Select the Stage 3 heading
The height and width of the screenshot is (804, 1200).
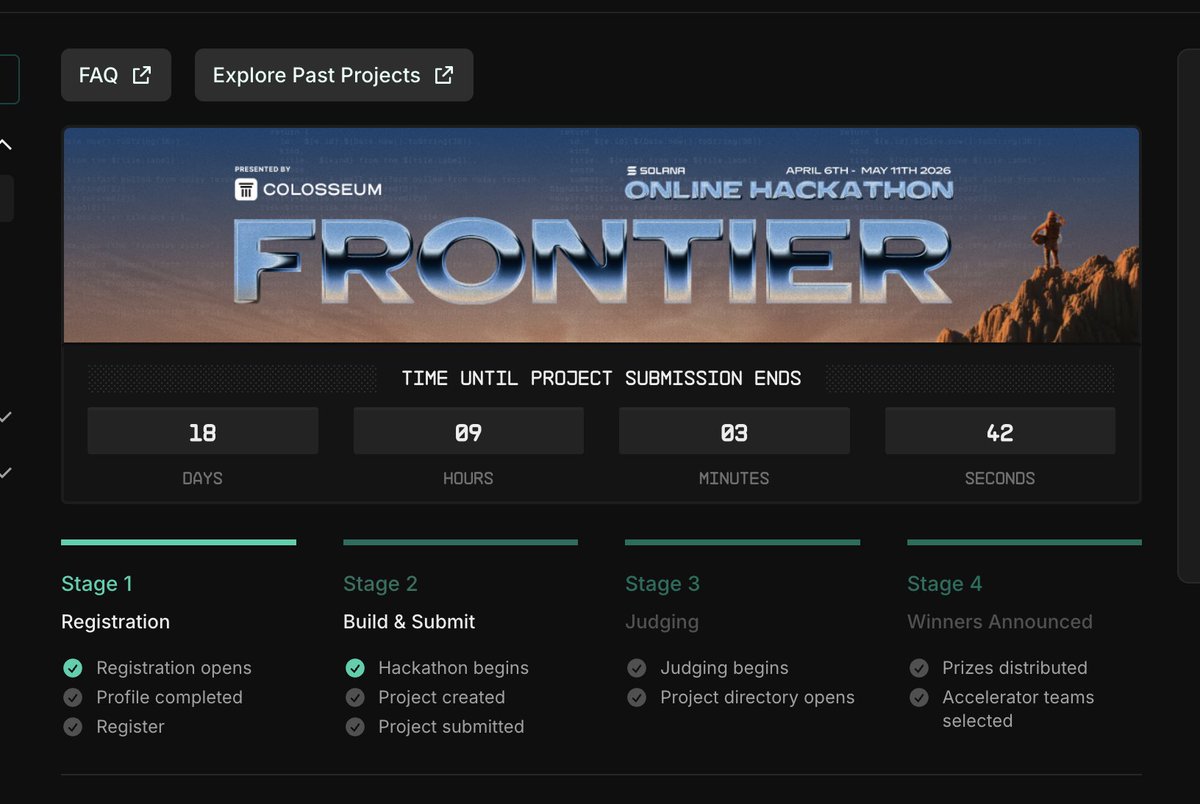click(x=662, y=584)
